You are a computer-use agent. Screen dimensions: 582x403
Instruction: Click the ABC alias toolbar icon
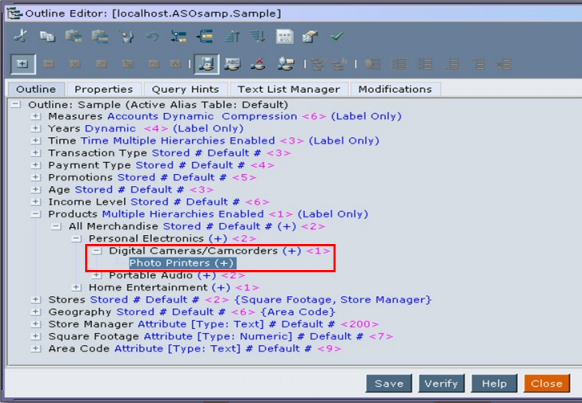point(233,64)
